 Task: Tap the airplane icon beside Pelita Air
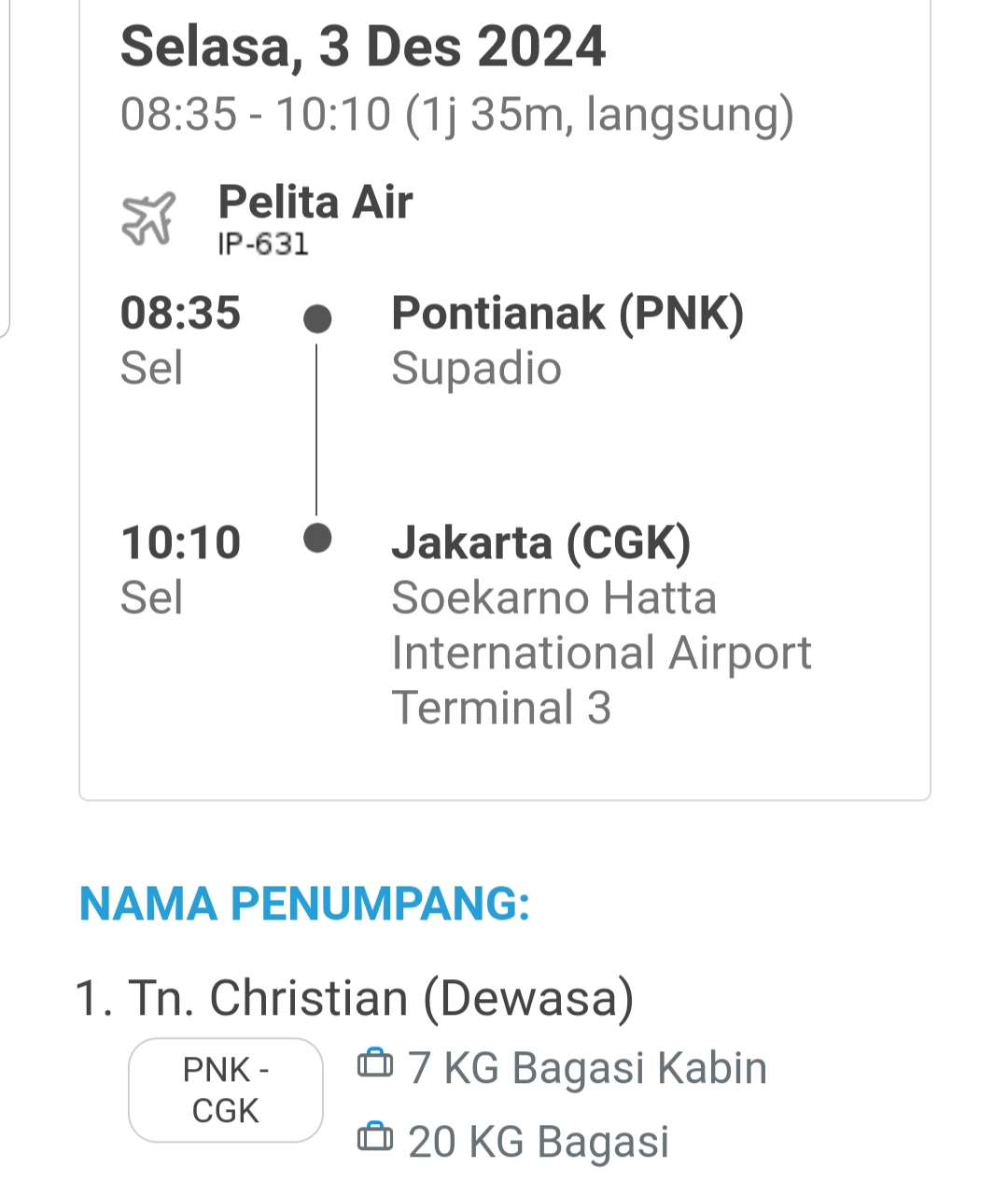click(148, 218)
